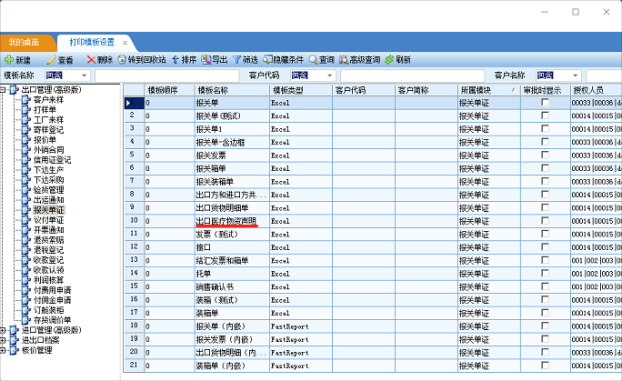The image size is (622, 381).
Task: Click the 客户代码 filter text field
Action: pyautogui.click(x=412, y=75)
